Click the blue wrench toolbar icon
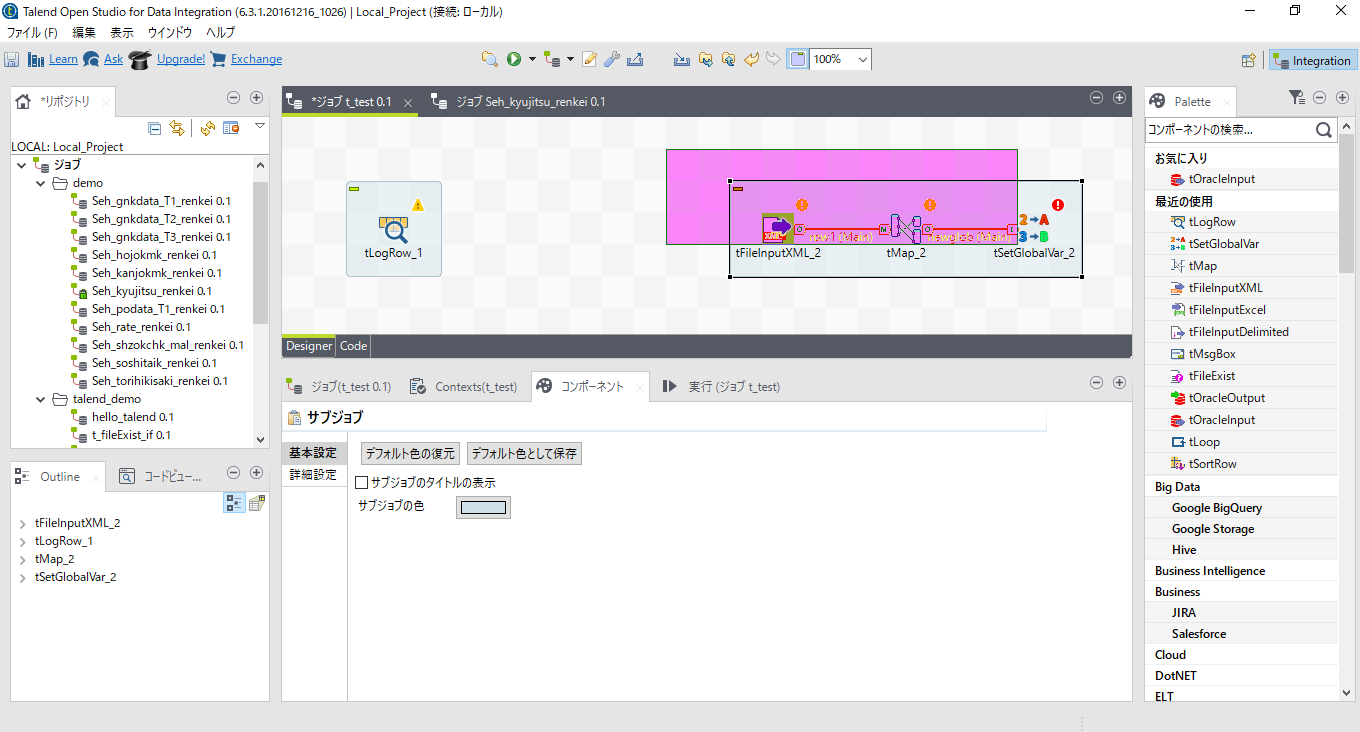1360x732 pixels. click(x=612, y=59)
